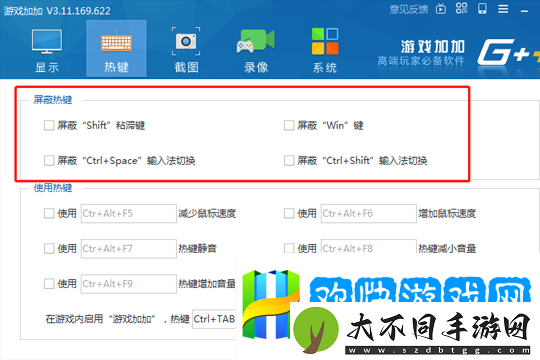Tick 屏蔽 "Ctrl+Space" 输入法切换 checkbox

click(x=49, y=160)
